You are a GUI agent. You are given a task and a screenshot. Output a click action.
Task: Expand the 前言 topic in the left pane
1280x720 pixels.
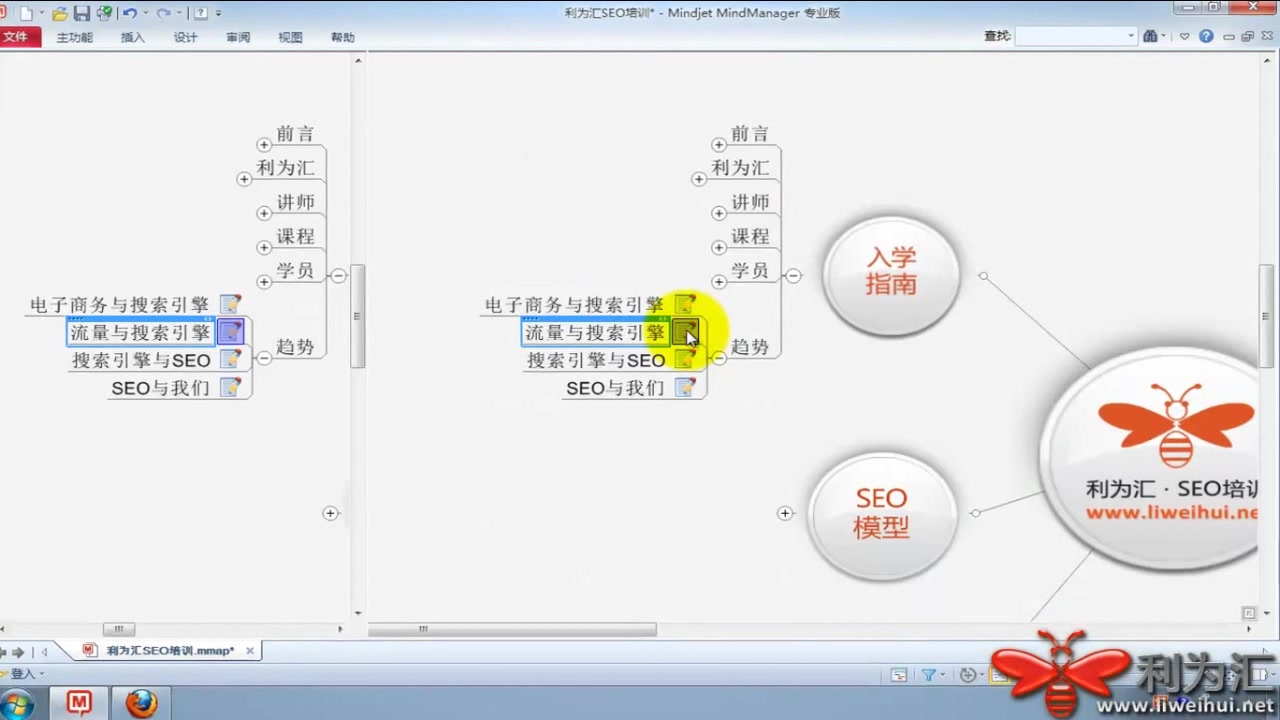264,145
